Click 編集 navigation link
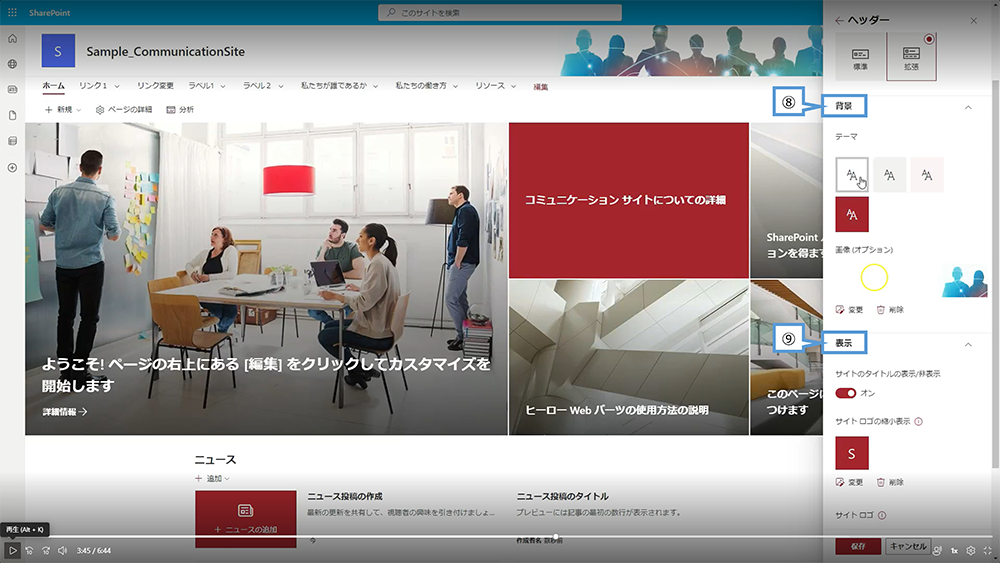1000x563 pixels. coord(541,87)
